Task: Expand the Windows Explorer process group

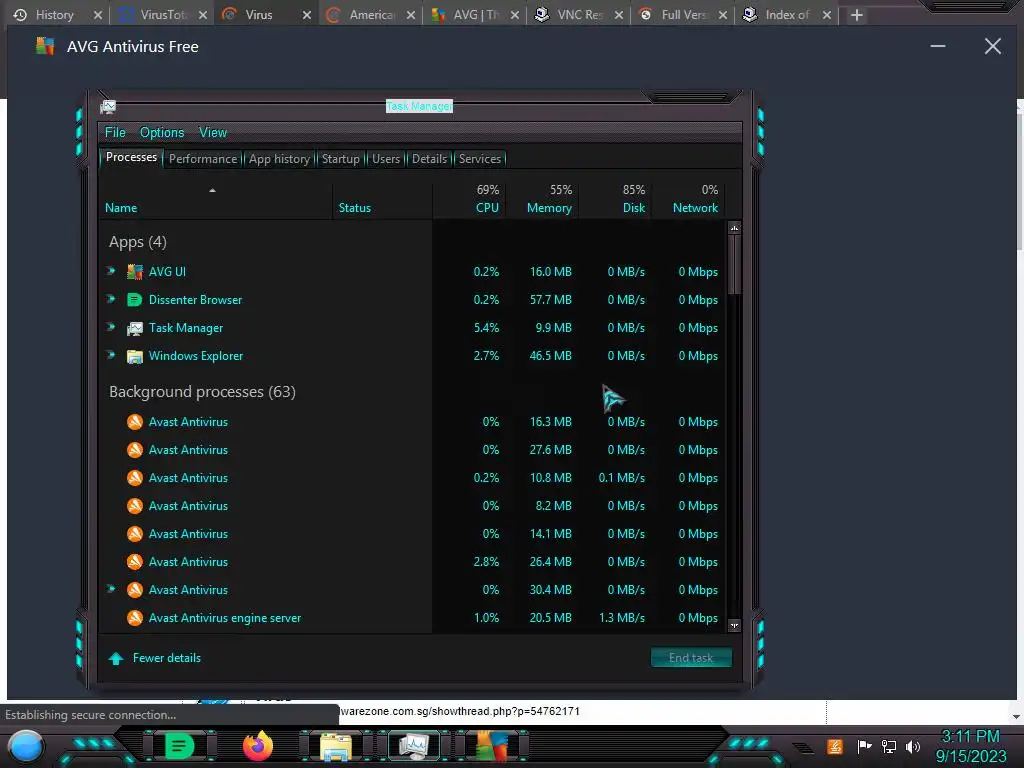Action: click(112, 355)
